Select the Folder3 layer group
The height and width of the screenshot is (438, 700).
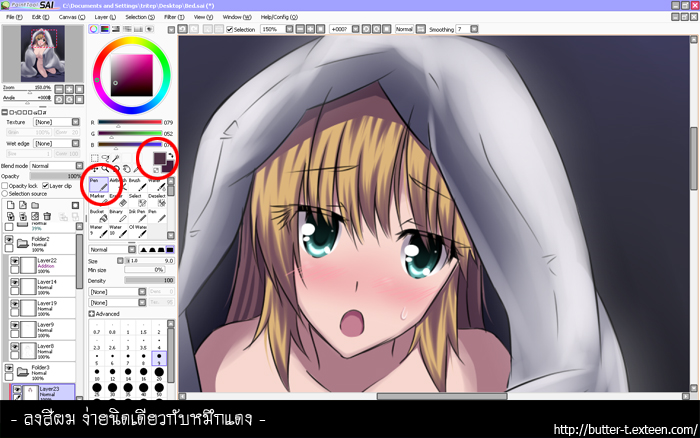(x=39, y=373)
